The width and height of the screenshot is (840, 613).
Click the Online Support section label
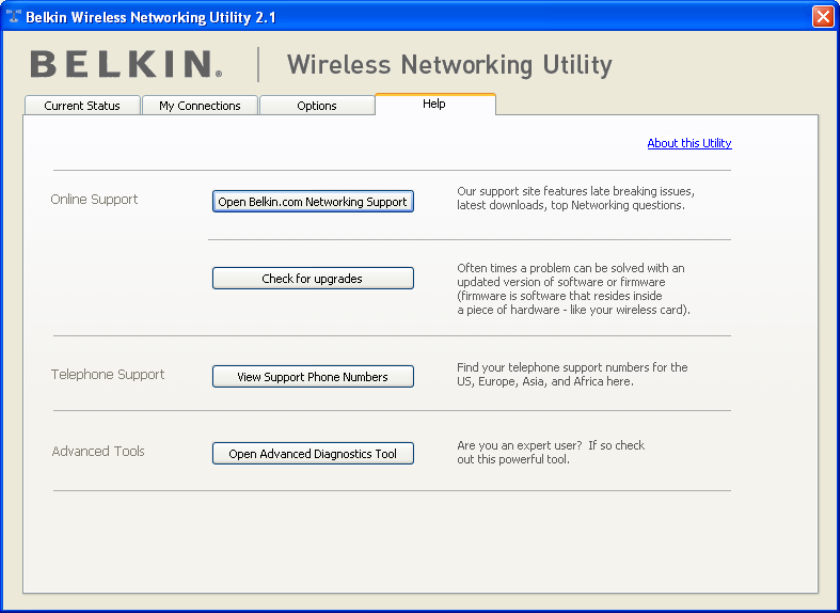tap(94, 199)
